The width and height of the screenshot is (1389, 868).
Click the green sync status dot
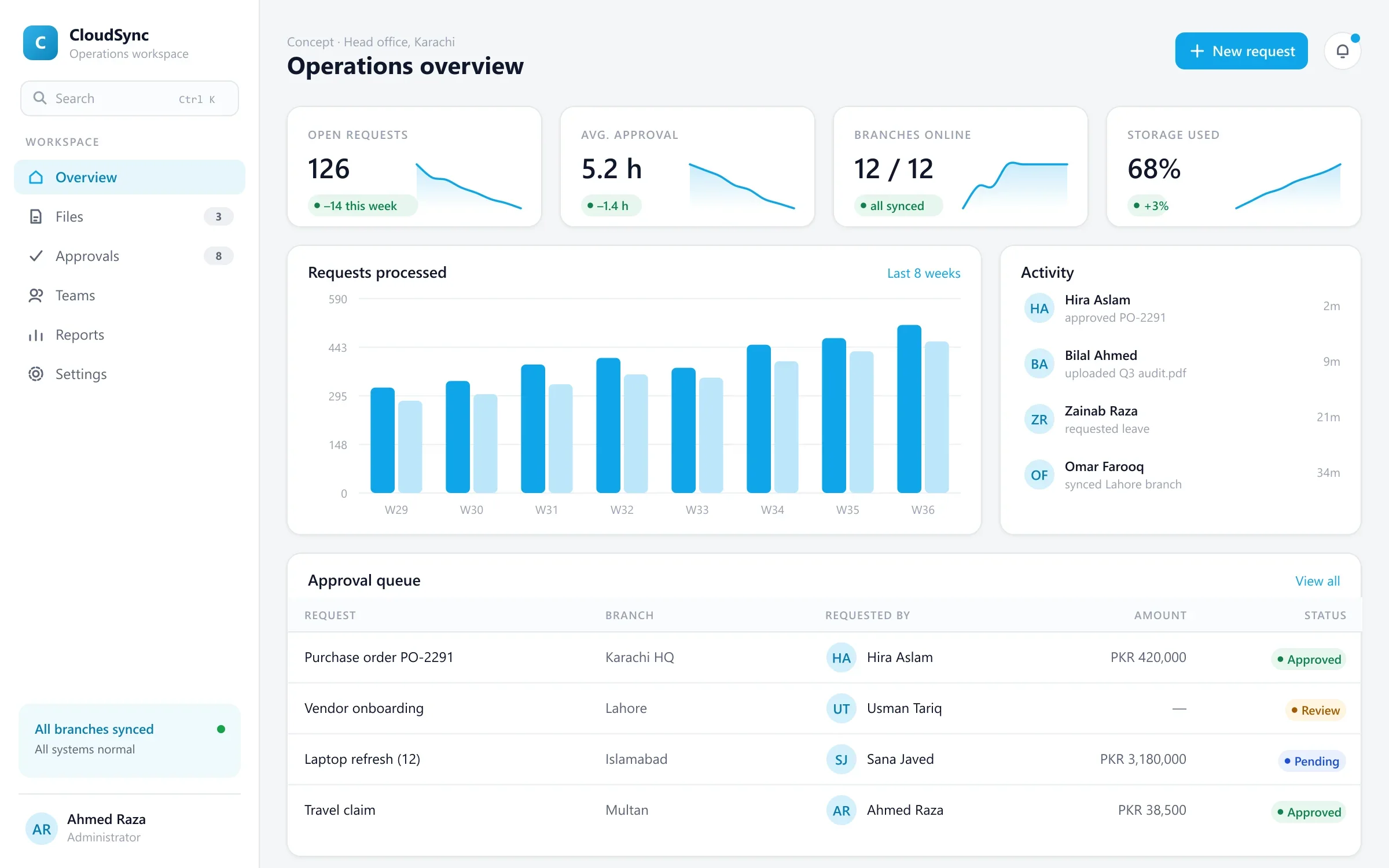pos(221,729)
